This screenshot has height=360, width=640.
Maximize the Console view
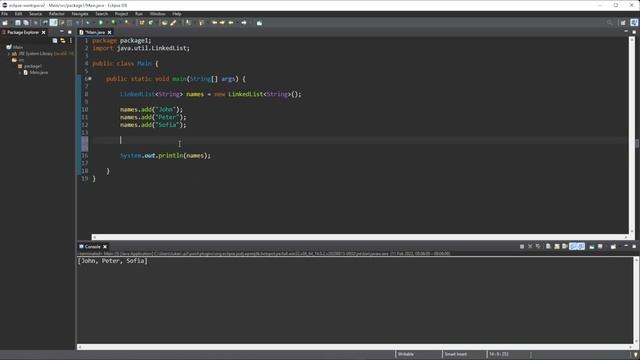point(634,246)
